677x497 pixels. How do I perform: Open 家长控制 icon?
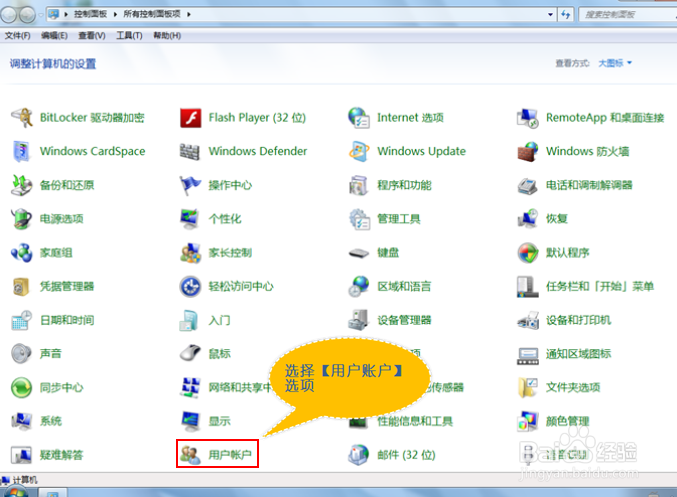point(190,253)
